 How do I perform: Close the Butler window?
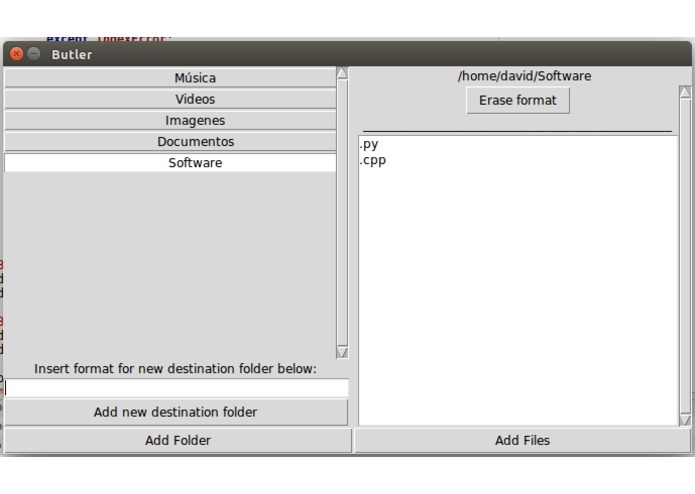tap(17, 54)
